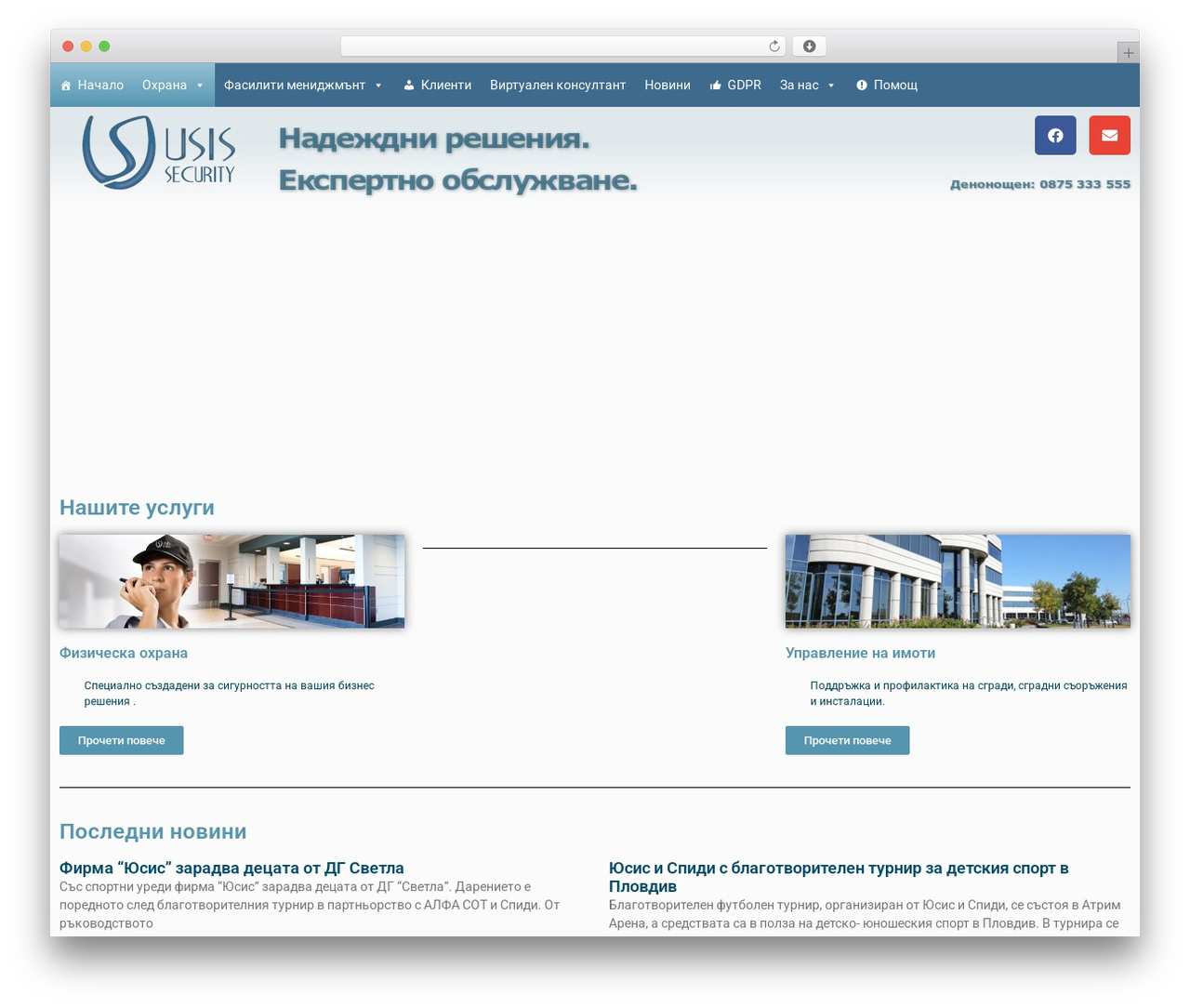Open the За нас menu item
Screen dimensions: 1190x1008
(808, 85)
